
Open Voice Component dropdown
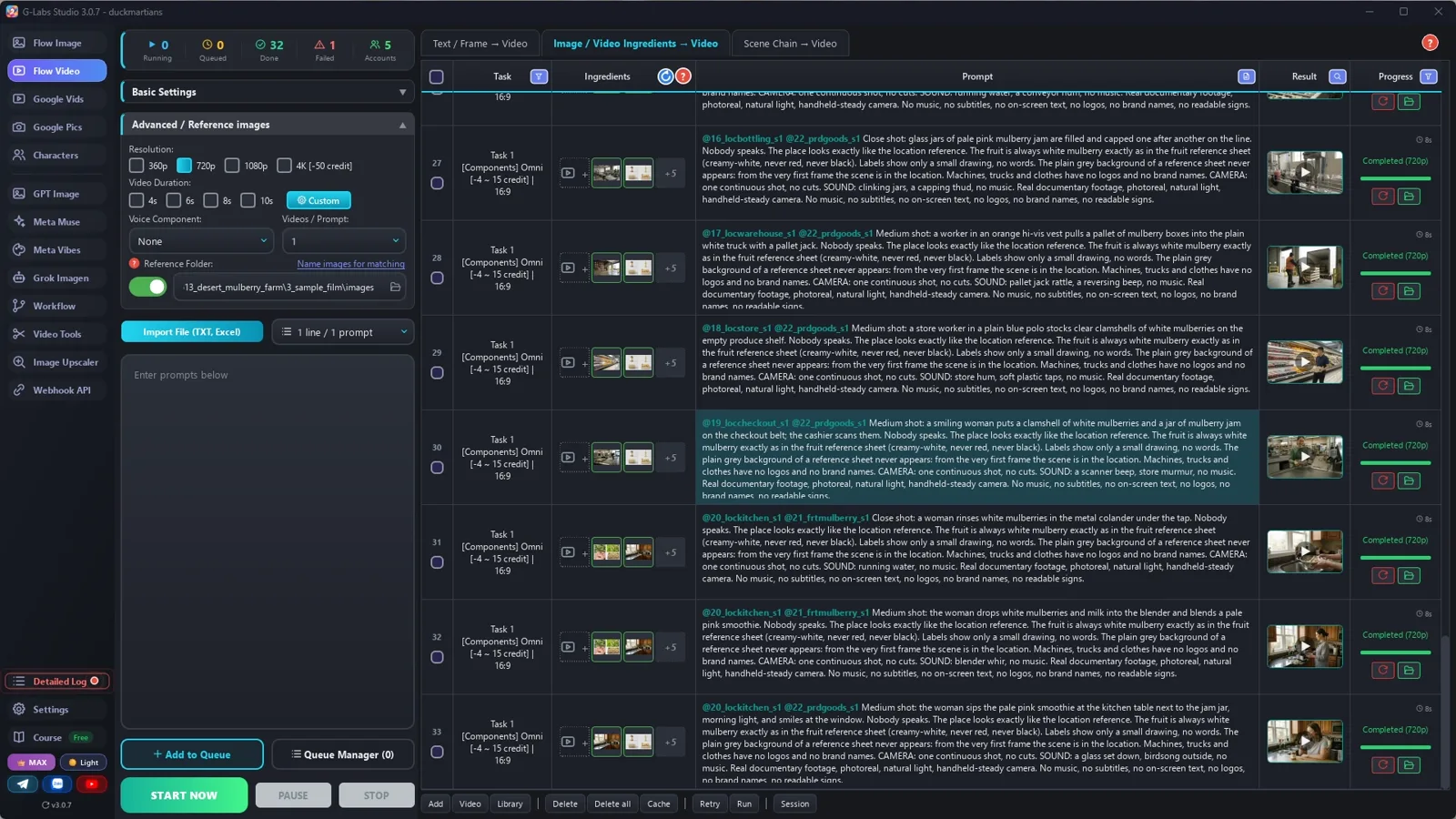tap(200, 241)
